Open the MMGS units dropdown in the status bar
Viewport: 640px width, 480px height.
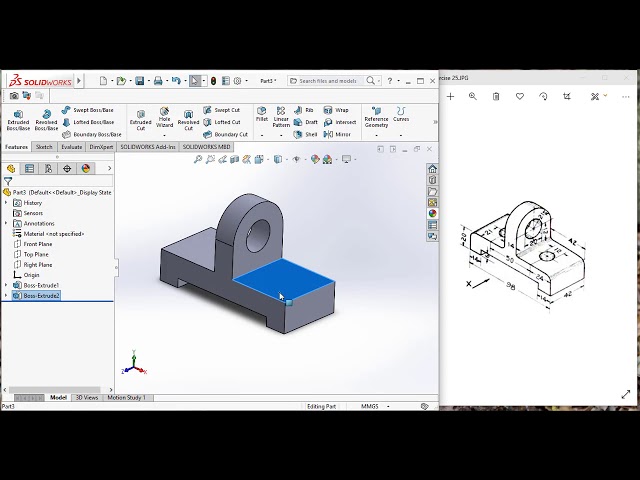coord(388,407)
